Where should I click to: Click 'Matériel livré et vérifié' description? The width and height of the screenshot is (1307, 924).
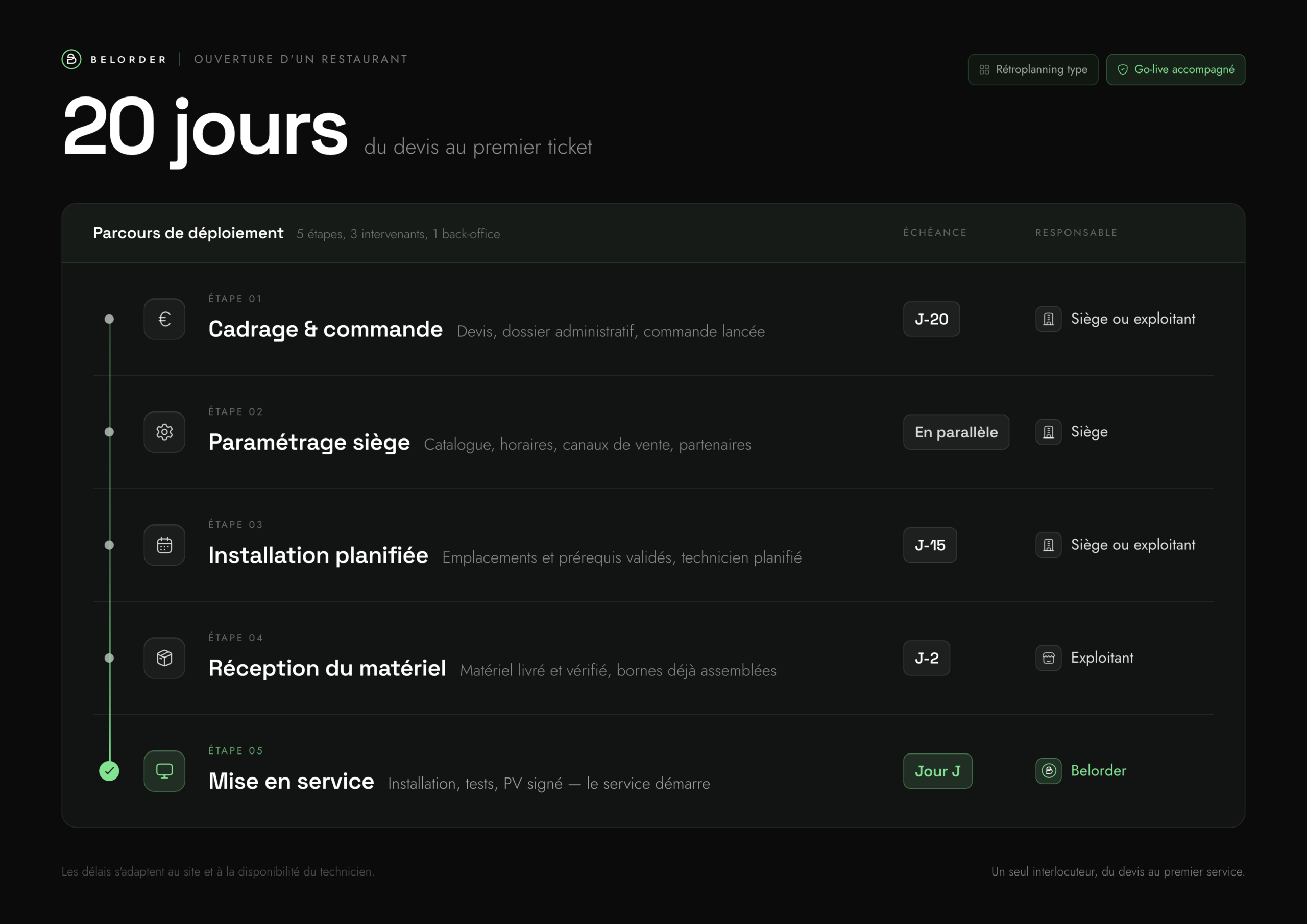(x=618, y=670)
